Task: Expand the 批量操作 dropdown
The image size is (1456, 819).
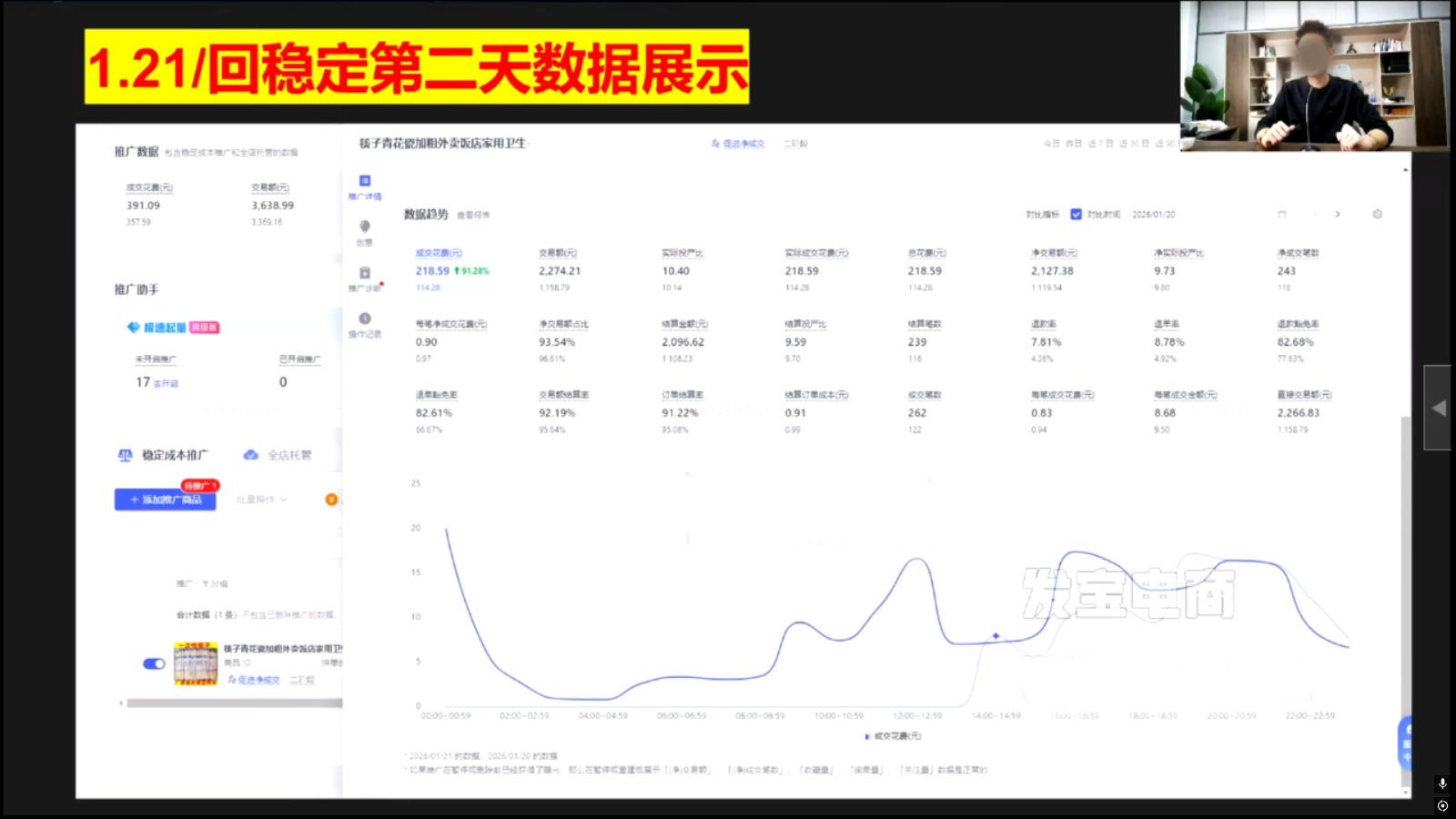Action: coord(261,500)
